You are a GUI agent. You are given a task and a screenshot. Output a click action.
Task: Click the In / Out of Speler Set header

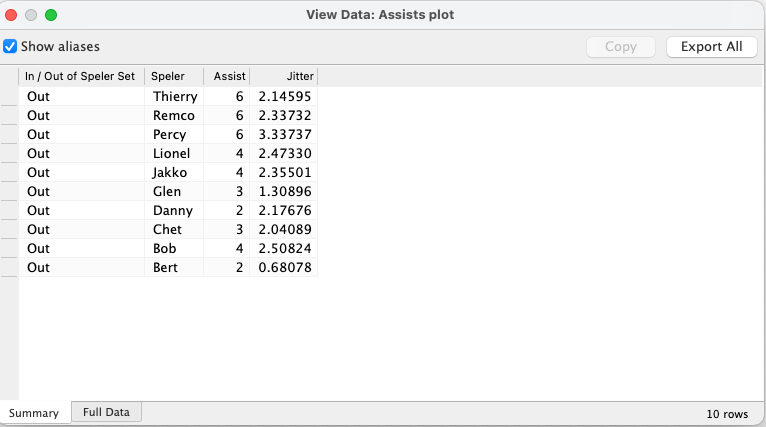pyautogui.click(x=80, y=76)
